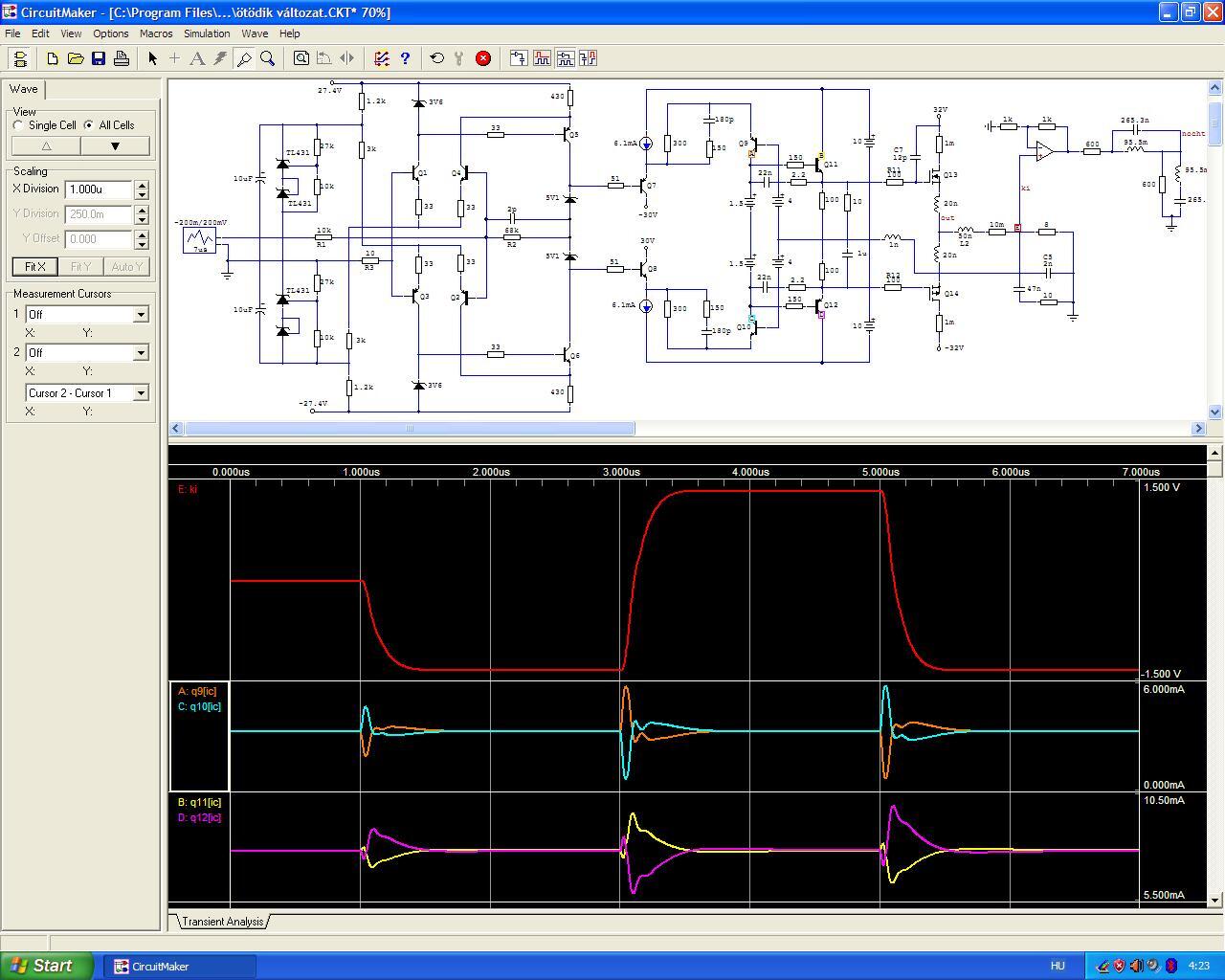Select the All Cells radio button
The image size is (1225, 980).
(89, 125)
